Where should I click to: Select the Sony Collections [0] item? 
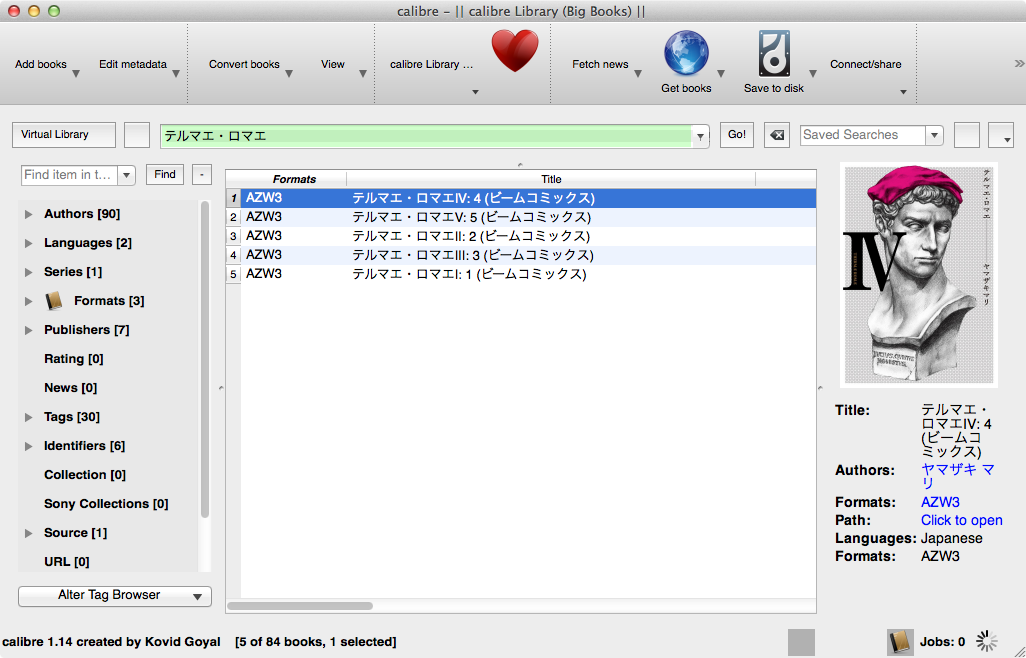(106, 504)
